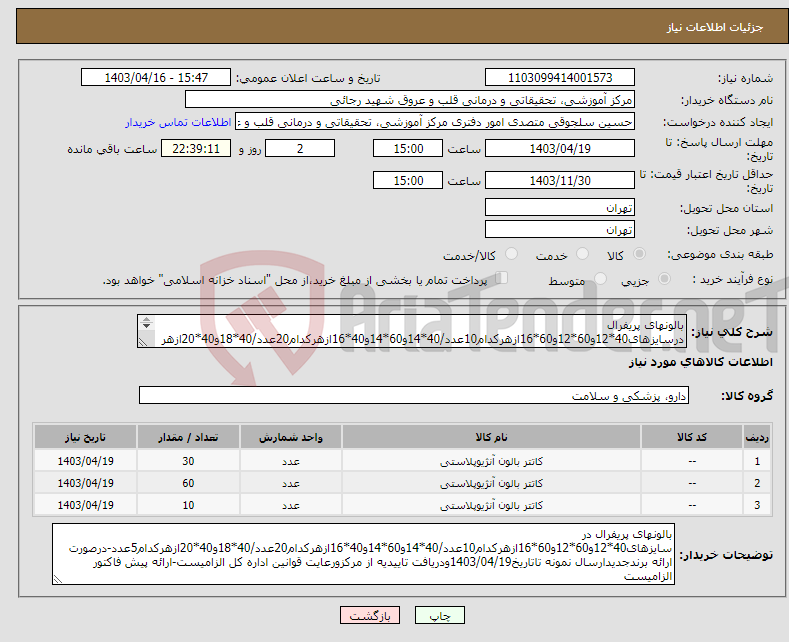The width and height of the screenshot is (789, 642).
Task: Click the response deadline date 1403/04/19
Action: 560,148
